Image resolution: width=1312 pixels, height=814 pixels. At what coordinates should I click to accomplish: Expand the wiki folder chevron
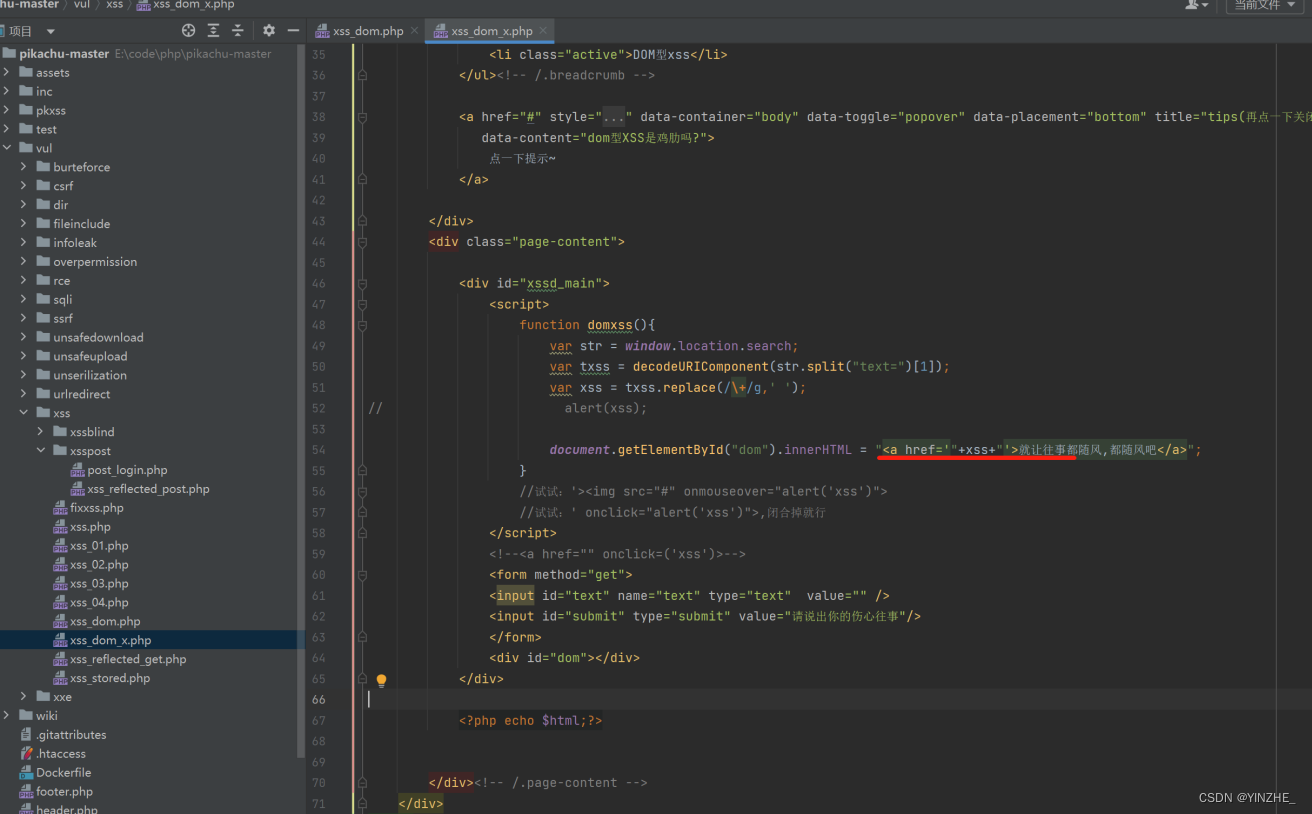pos(7,716)
